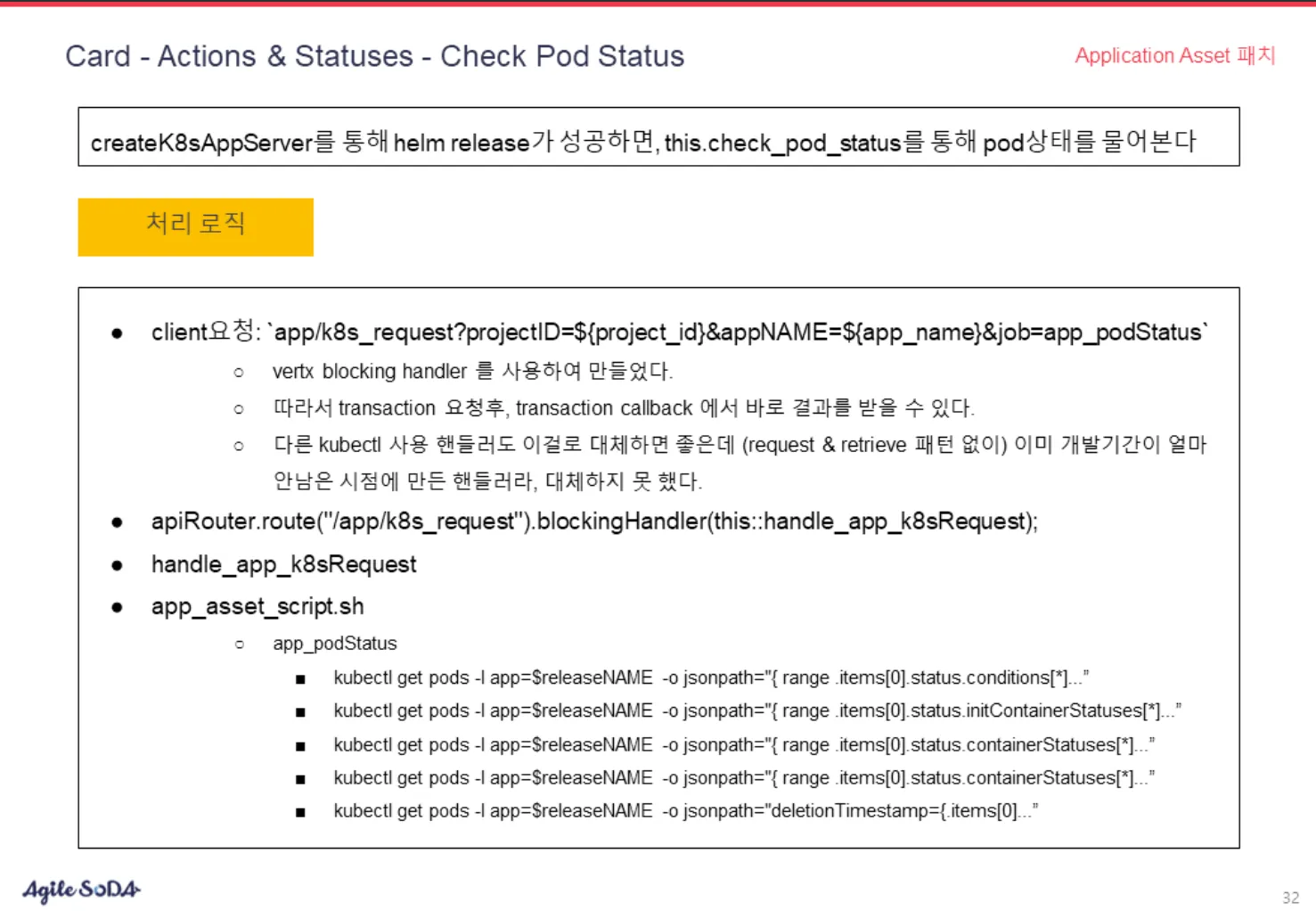The width and height of the screenshot is (1316, 911).
Task: Click the yellow '처리 로직' box
Action: (x=195, y=226)
